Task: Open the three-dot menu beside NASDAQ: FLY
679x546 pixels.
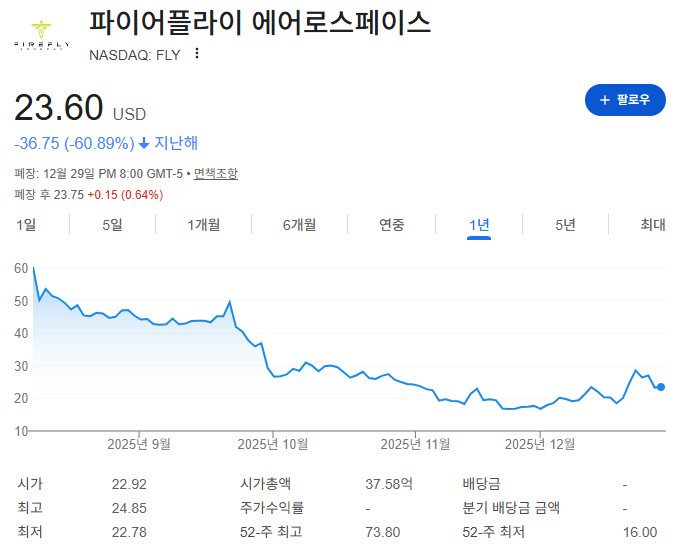Action: point(197,53)
